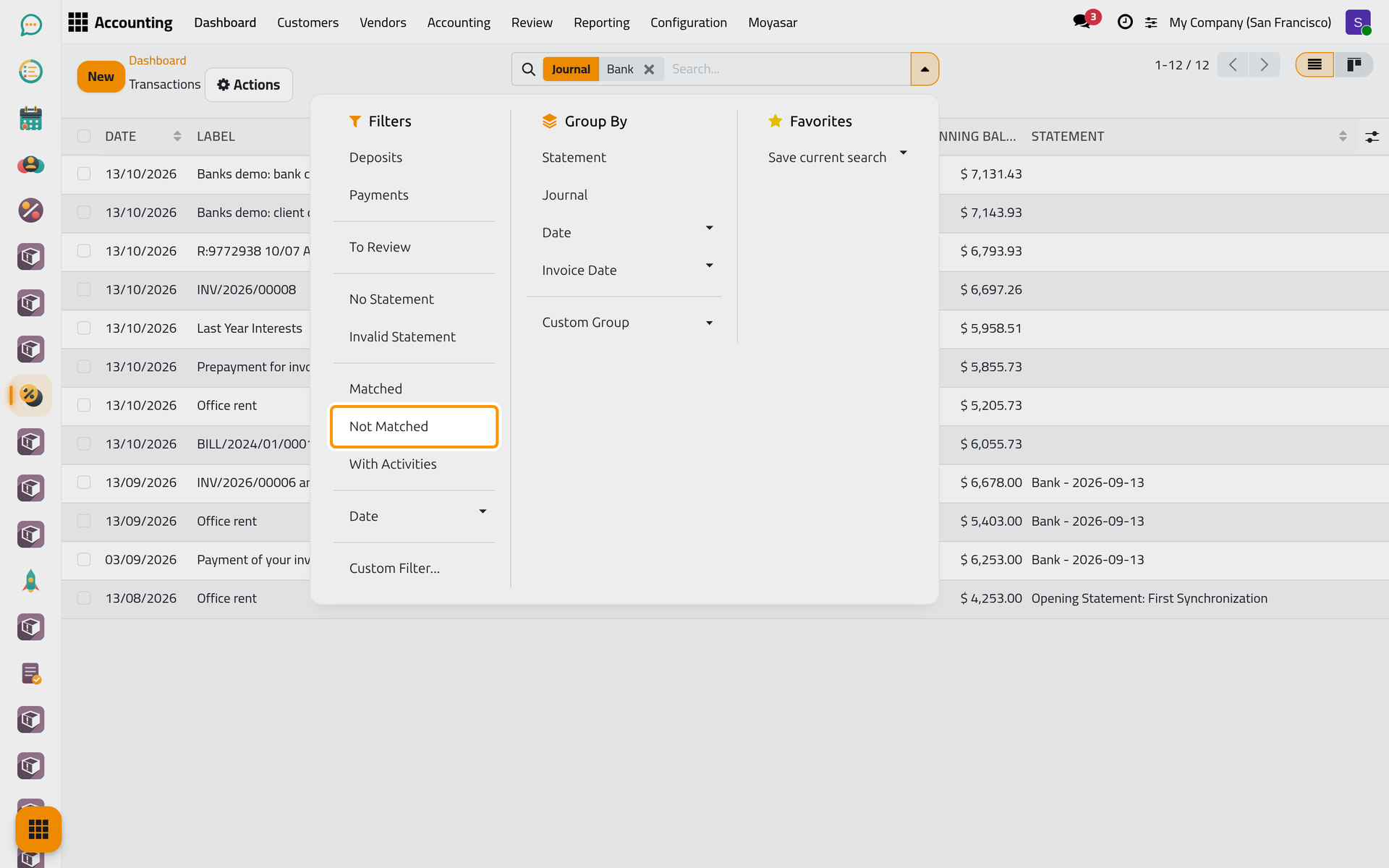The width and height of the screenshot is (1389, 868).
Task: Open the Reporting menu
Action: click(x=601, y=22)
